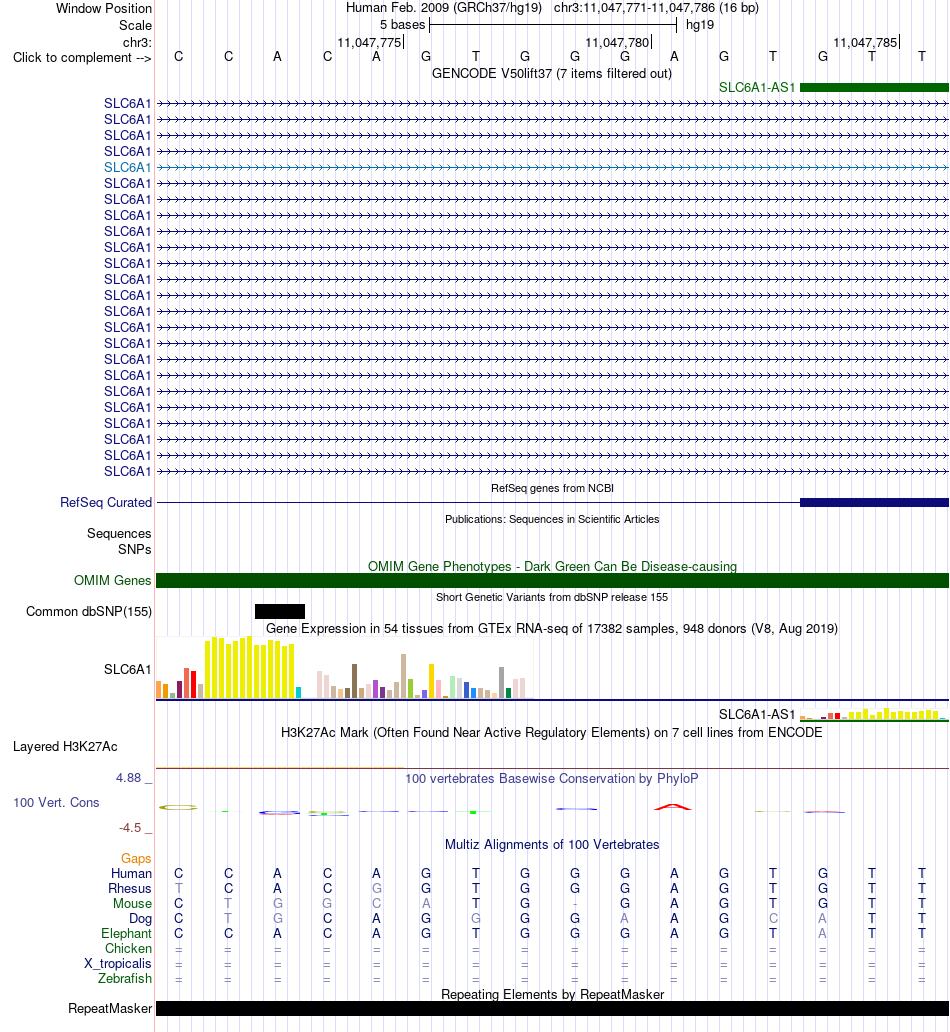Click the red PhyloP conservation peak
The height and width of the screenshot is (1032, 950).
click(x=673, y=807)
